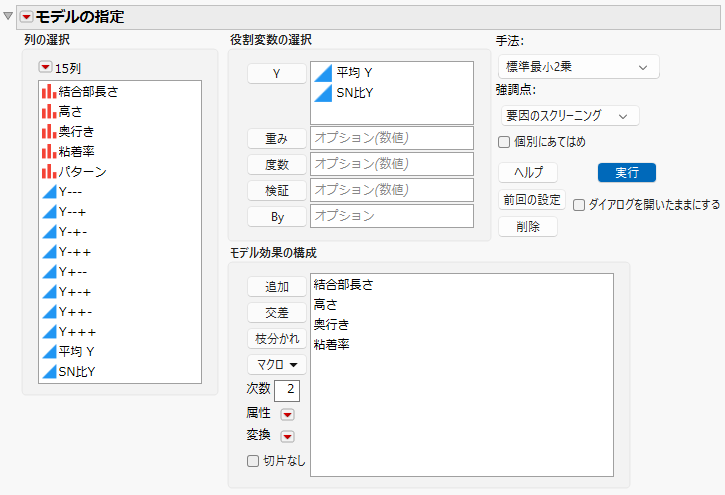This screenshot has height=495, width=725.
Task: Click the 平均 Y icon in Y role box
Action: coord(323,73)
